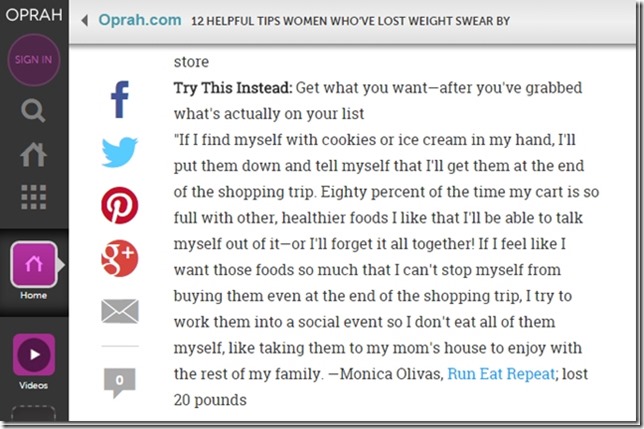Image resolution: width=644 pixels, height=429 pixels.
Task: Click gray house icon in sidebar
Action: [x=33, y=155]
